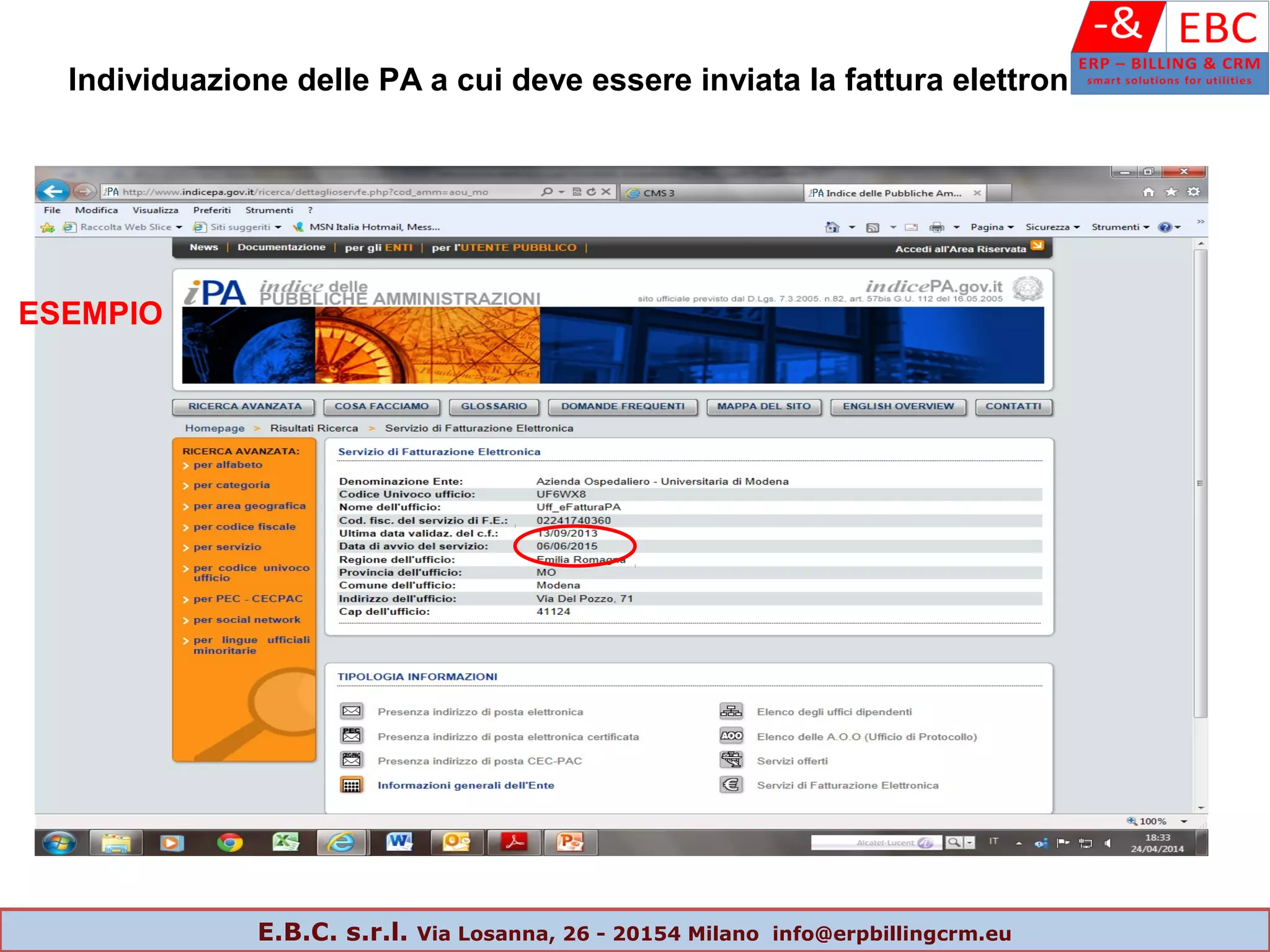Click the taskbar clock showing 18:33
The width and height of the screenshot is (1270, 952).
tap(1157, 844)
